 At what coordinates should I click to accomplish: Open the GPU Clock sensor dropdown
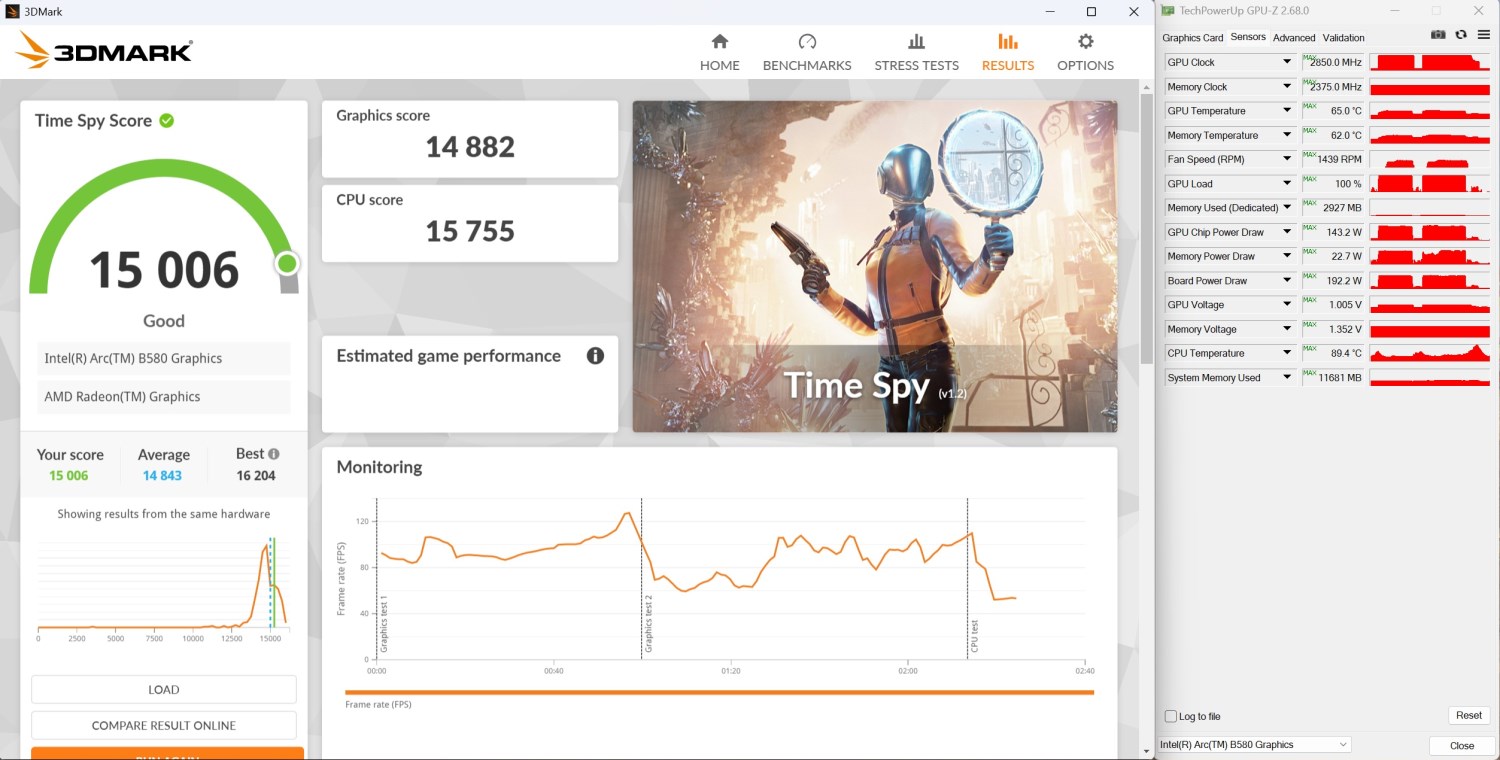tap(1287, 62)
